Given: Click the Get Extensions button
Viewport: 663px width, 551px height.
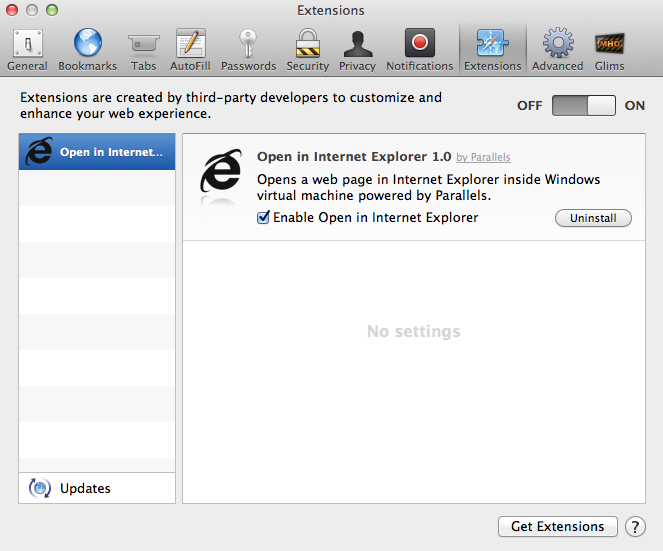Looking at the screenshot, I should click(x=558, y=526).
